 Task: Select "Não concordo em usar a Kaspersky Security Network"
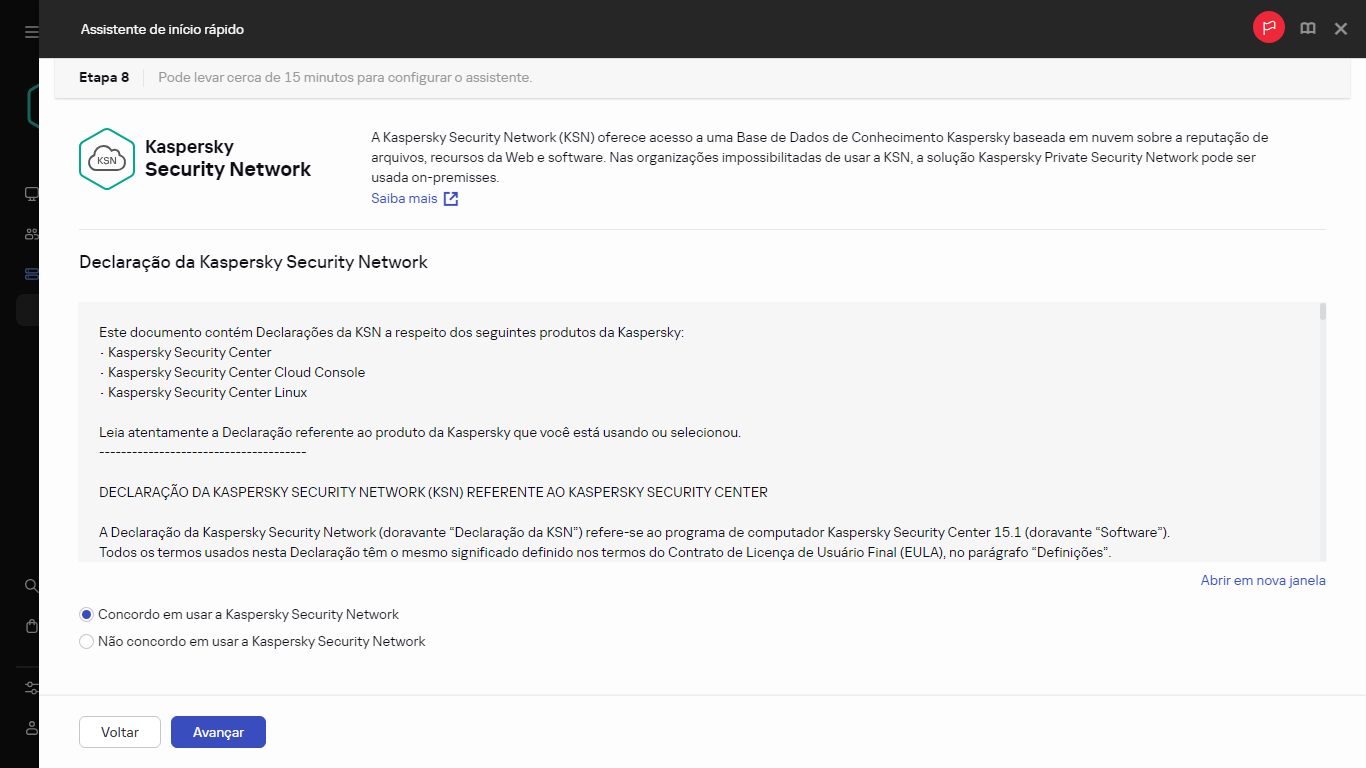point(86,641)
